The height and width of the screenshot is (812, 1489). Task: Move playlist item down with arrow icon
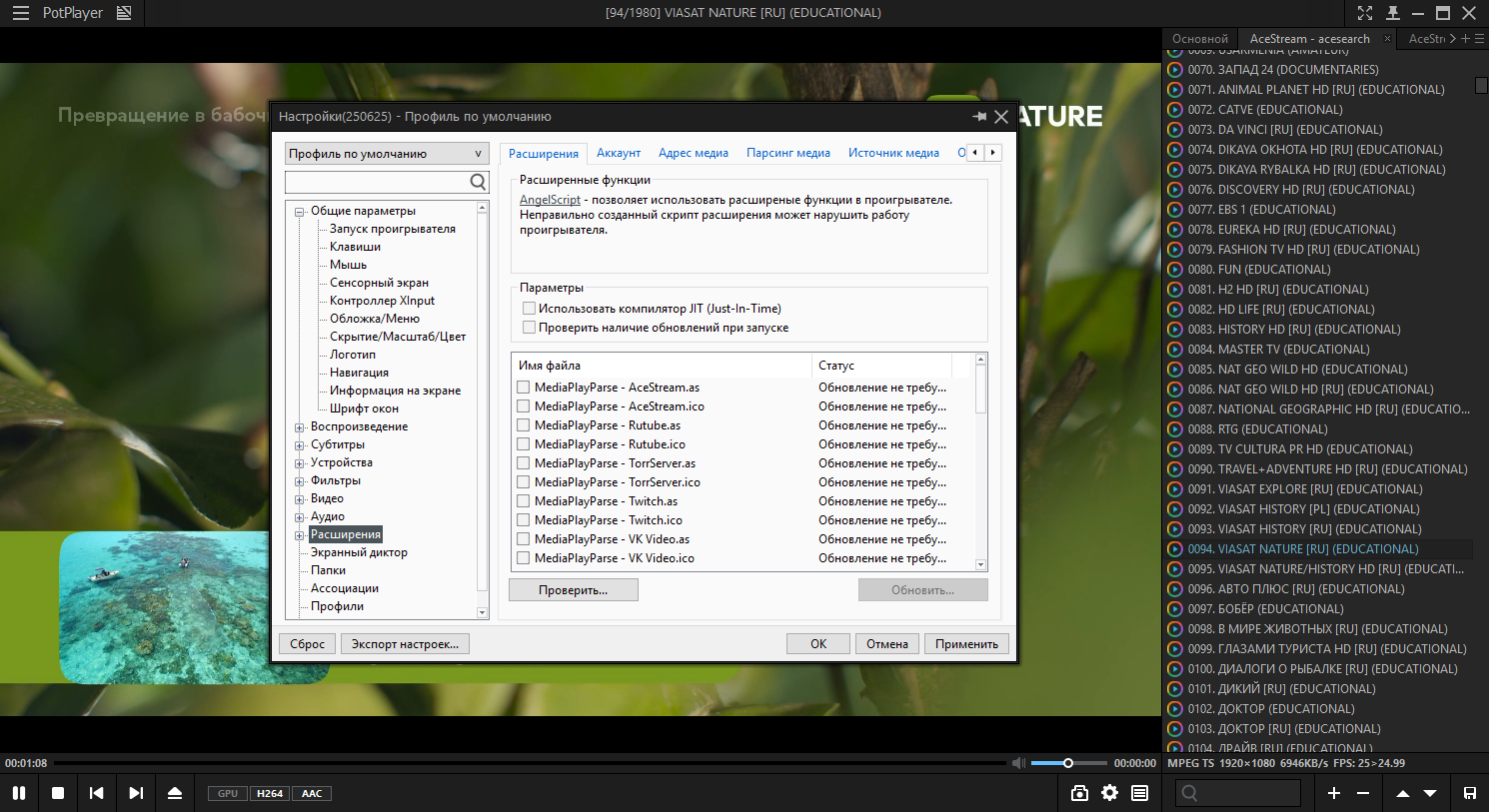[1430, 793]
